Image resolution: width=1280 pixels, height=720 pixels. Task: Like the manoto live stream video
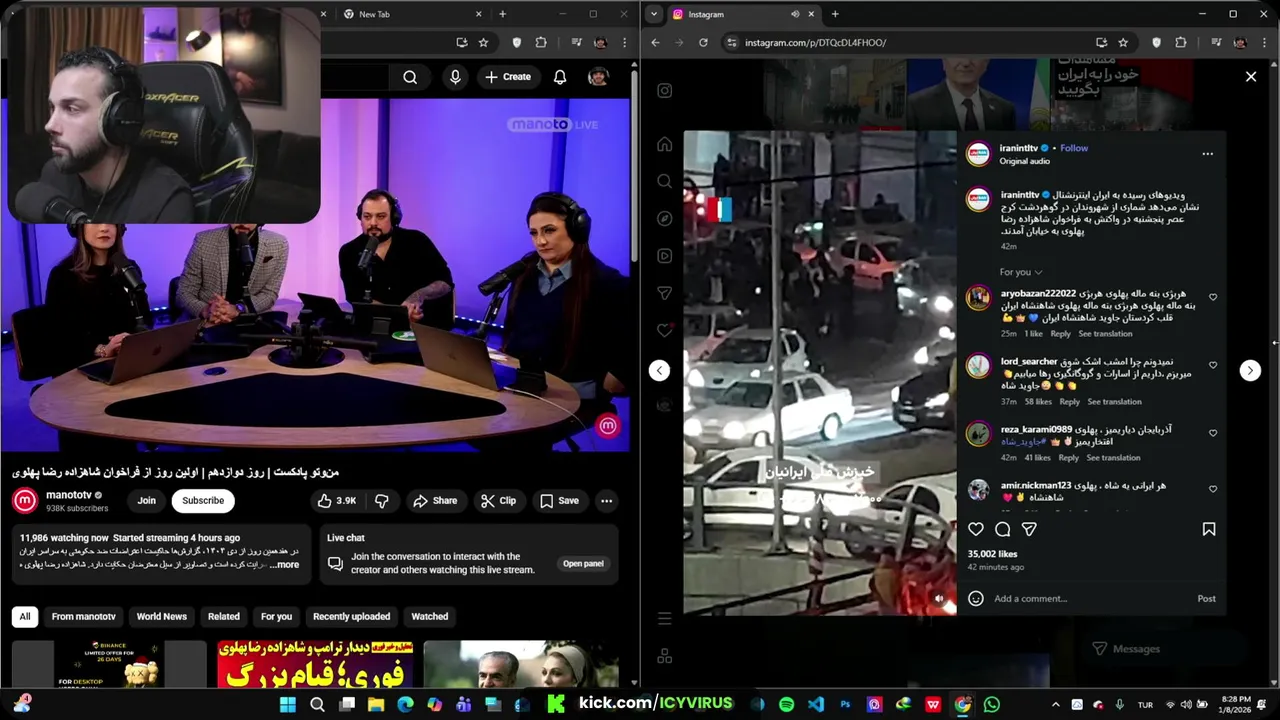(x=336, y=501)
